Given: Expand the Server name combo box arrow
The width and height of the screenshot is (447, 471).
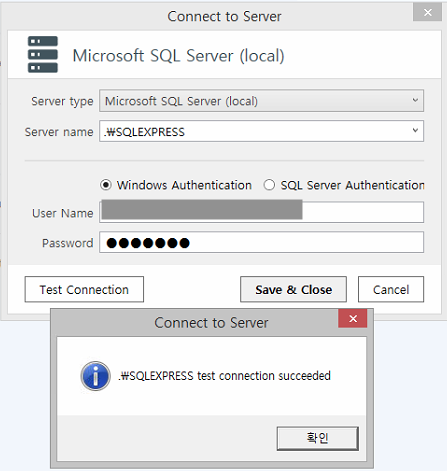Looking at the screenshot, I should (415, 131).
